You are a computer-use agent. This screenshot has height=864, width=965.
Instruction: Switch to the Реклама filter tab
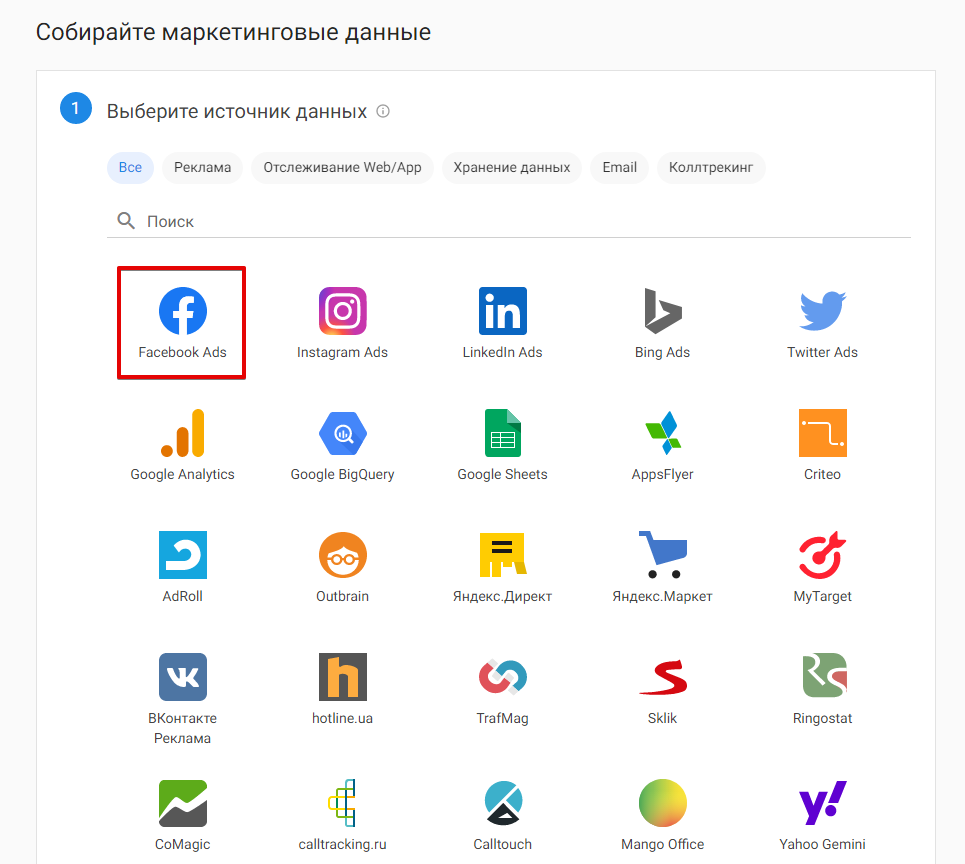coord(202,167)
